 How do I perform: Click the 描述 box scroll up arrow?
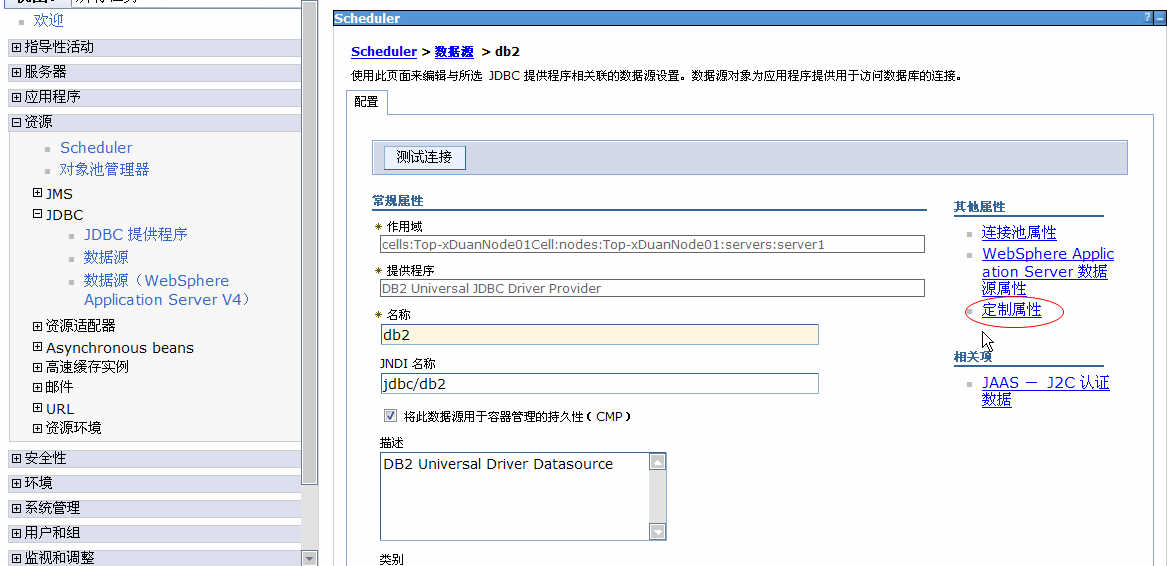(657, 462)
